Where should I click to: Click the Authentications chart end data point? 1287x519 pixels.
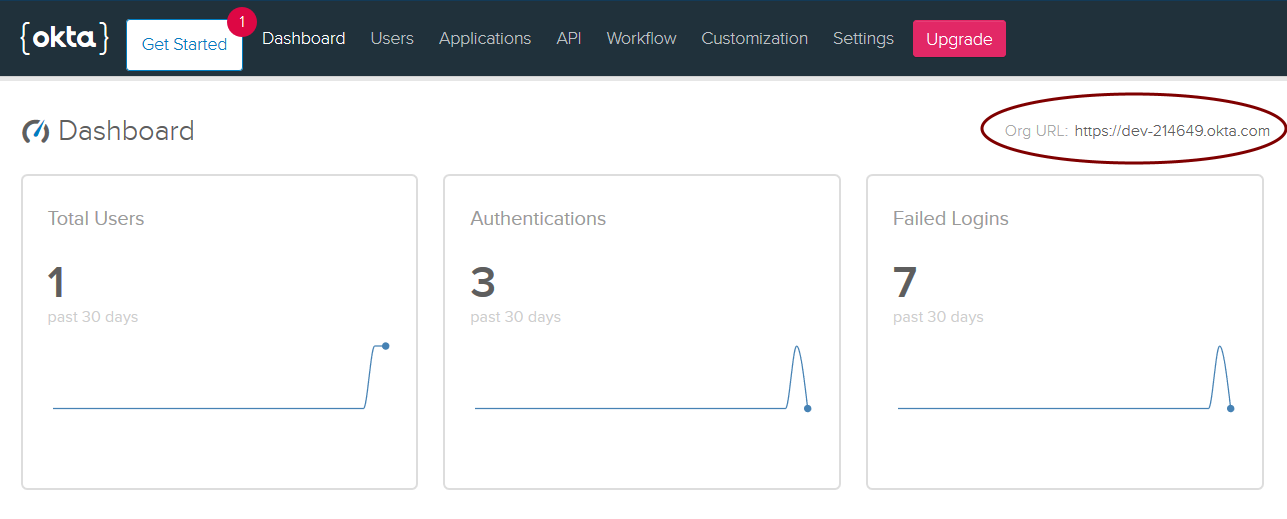click(807, 408)
